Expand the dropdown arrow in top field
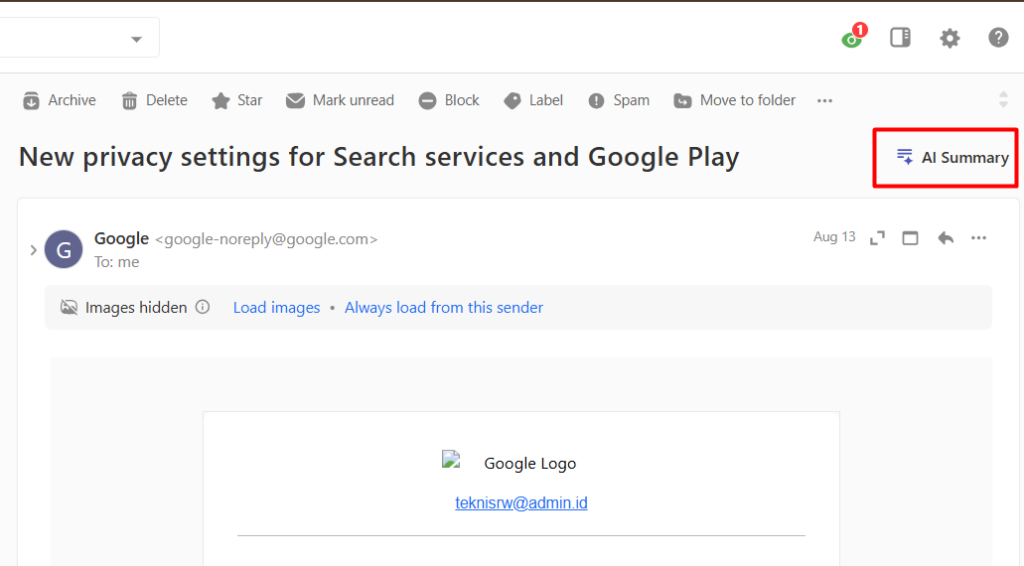Image resolution: width=1024 pixels, height=566 pixels. click(136, 39)
